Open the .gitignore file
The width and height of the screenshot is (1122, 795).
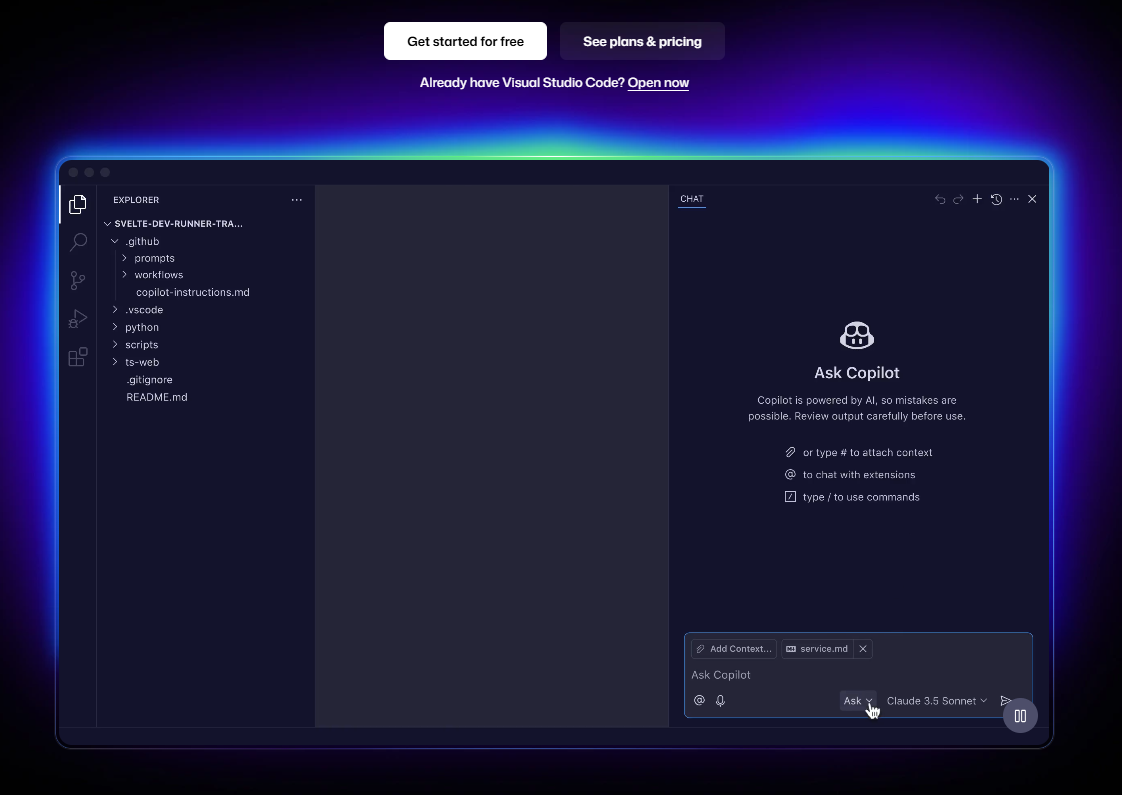[149, 379]
